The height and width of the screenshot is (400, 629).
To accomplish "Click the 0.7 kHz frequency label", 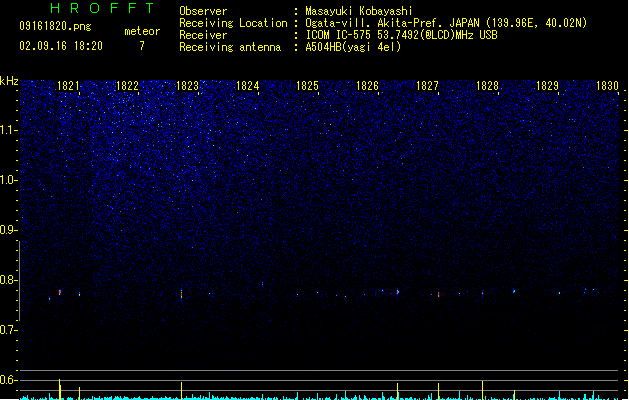I will click(x=8, y=330).
